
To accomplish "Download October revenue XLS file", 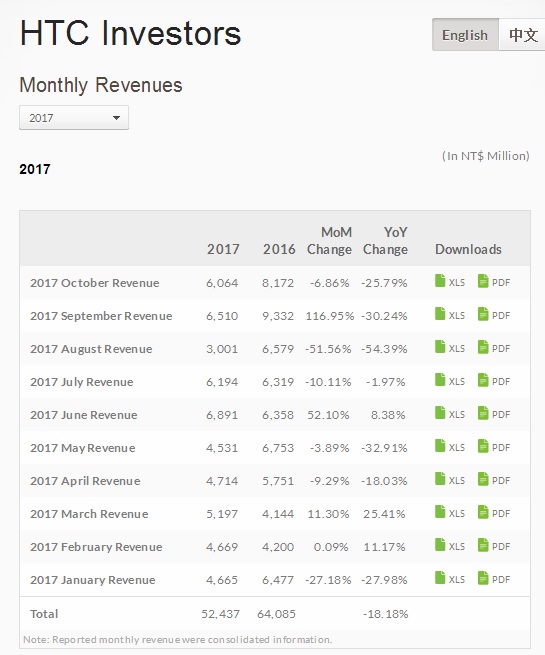I will click(450, 282).
